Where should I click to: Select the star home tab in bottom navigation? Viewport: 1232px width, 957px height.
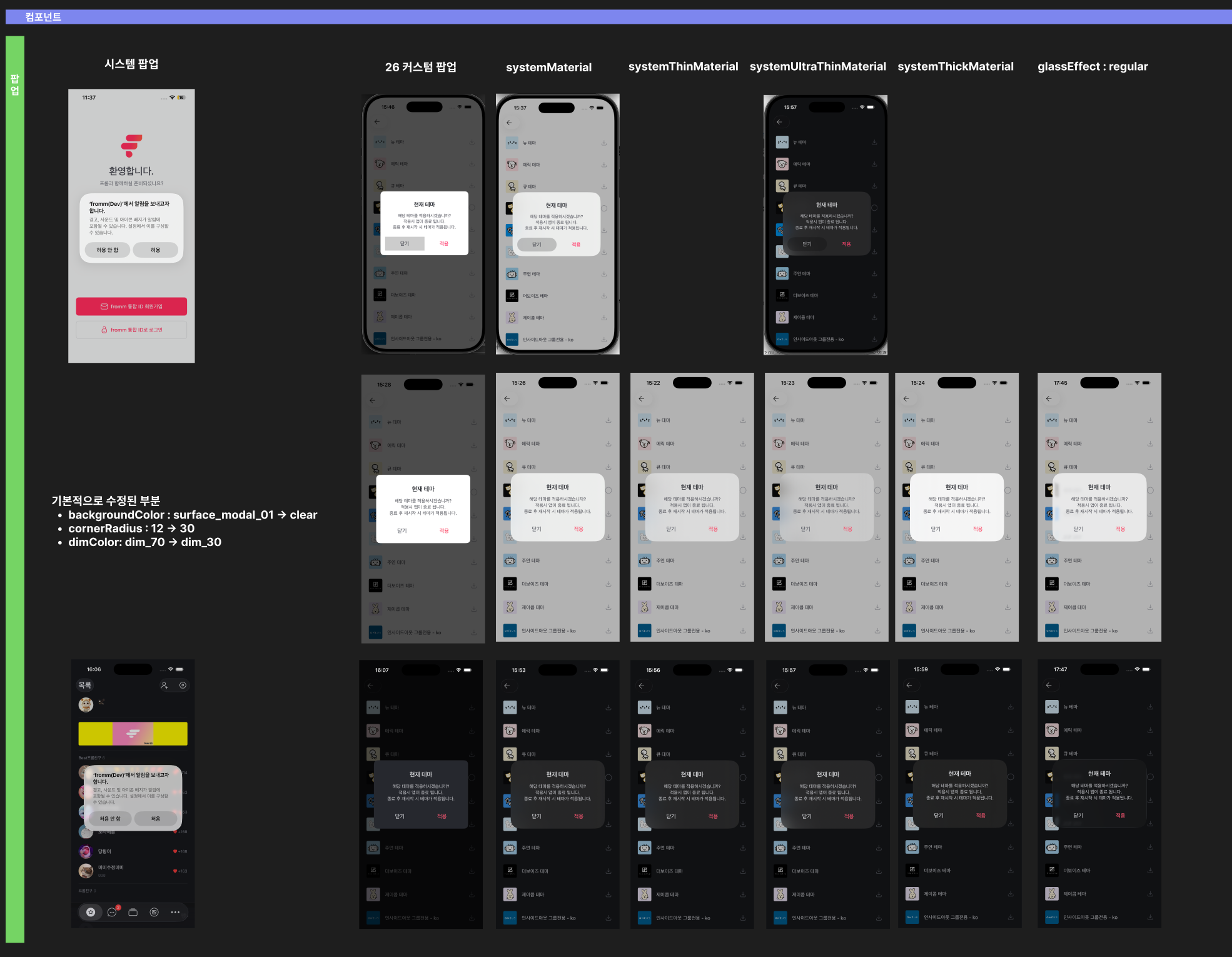coord(91,912)
